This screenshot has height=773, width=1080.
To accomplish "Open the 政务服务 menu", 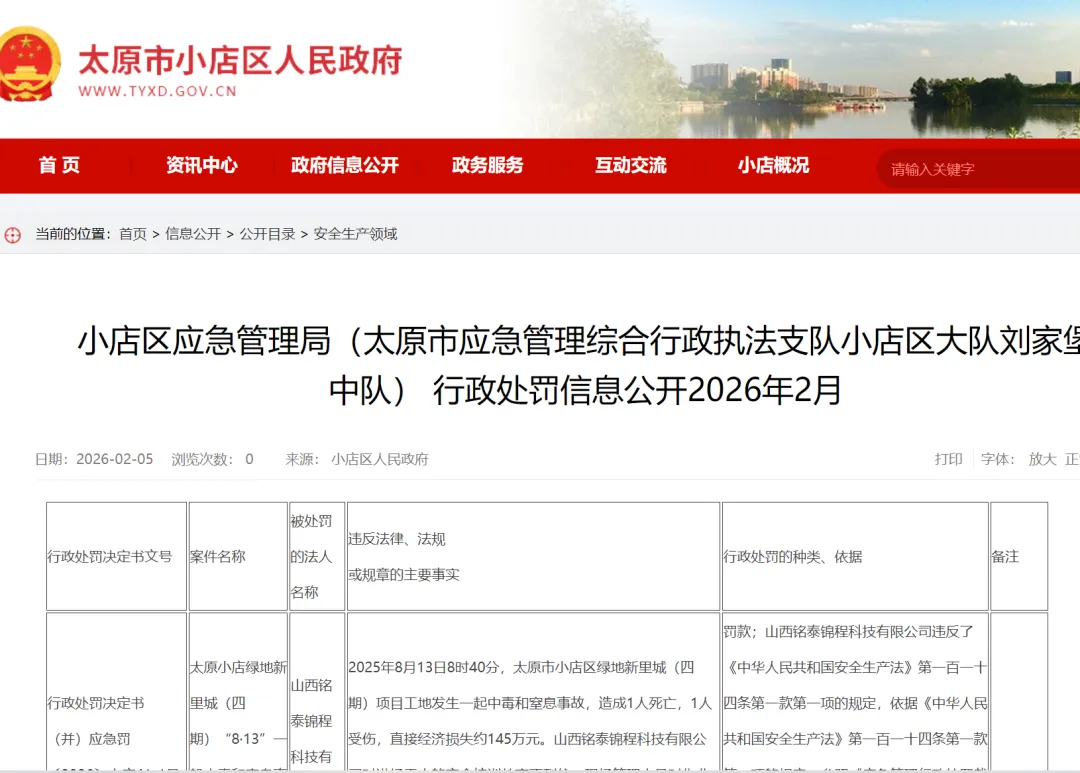I will pos(488,165).
